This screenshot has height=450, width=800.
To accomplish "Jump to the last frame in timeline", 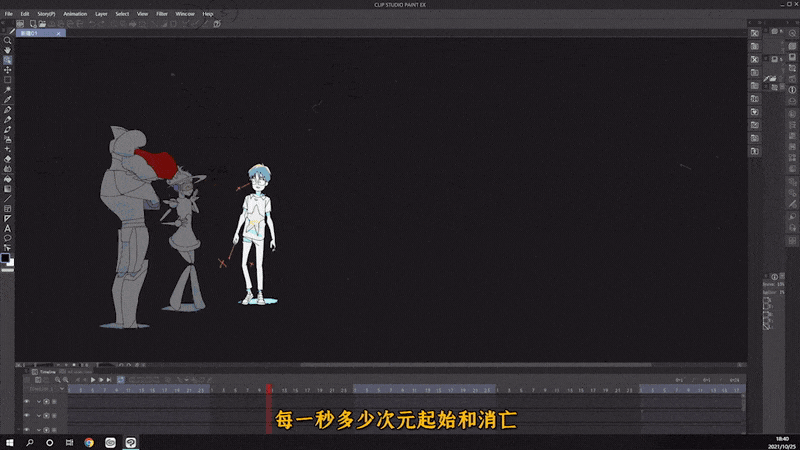I will pyautogui.click(x=109, y=380).
